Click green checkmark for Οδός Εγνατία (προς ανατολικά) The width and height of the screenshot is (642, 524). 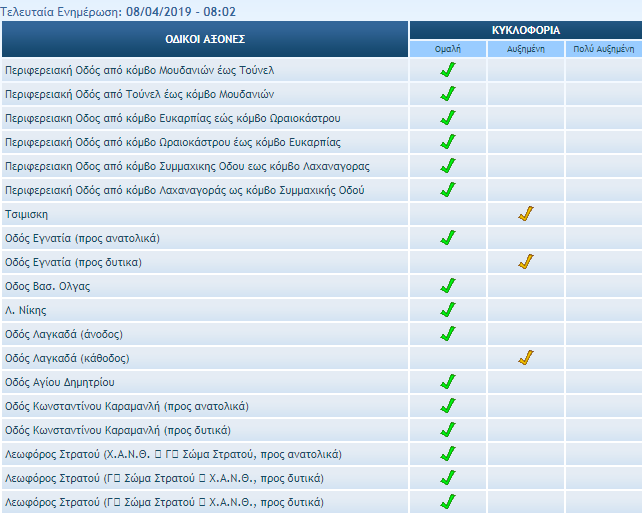click(x=448, y=238)
